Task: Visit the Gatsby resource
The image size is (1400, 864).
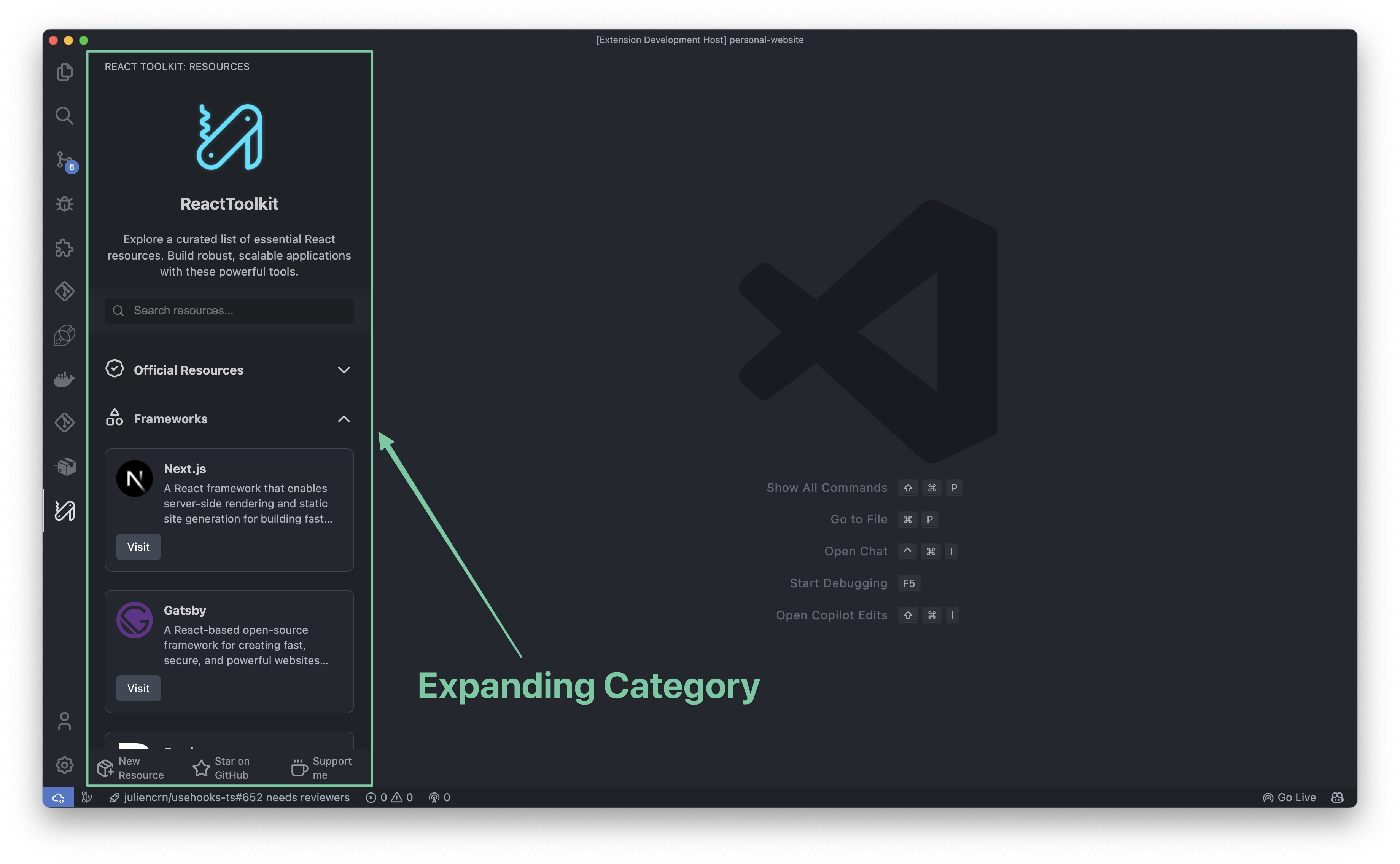Action: click(138, 688)
